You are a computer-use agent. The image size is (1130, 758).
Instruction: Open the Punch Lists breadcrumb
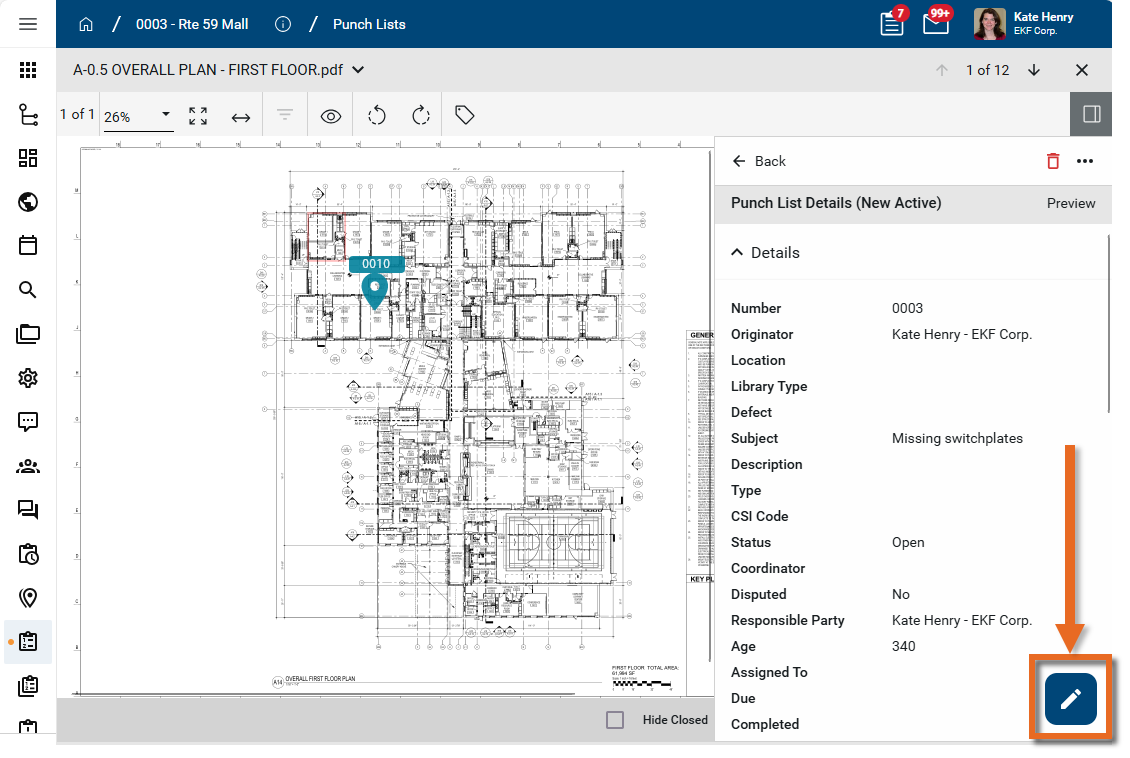click(x=369, y=24)
